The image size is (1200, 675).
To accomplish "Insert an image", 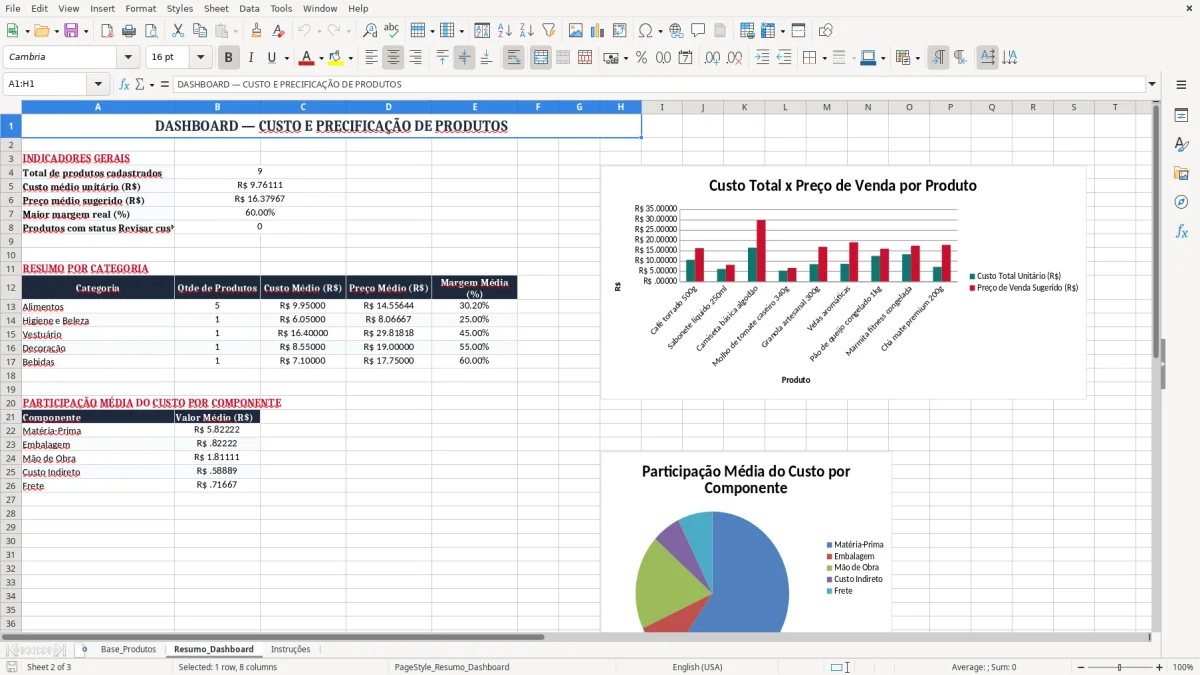I will (x=576, y=31).
